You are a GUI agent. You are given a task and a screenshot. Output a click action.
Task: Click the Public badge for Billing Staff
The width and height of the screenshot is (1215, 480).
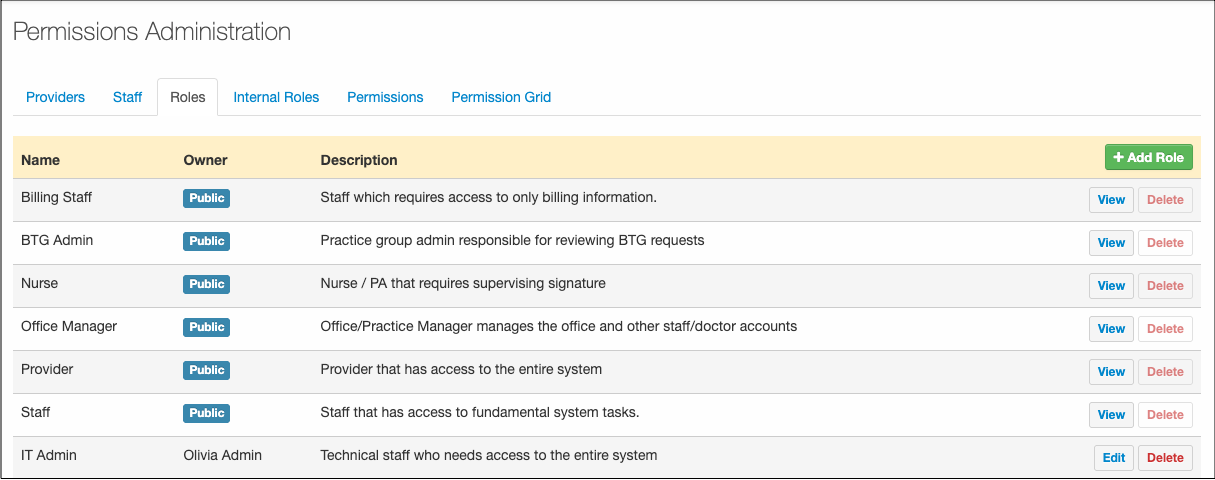206,198
